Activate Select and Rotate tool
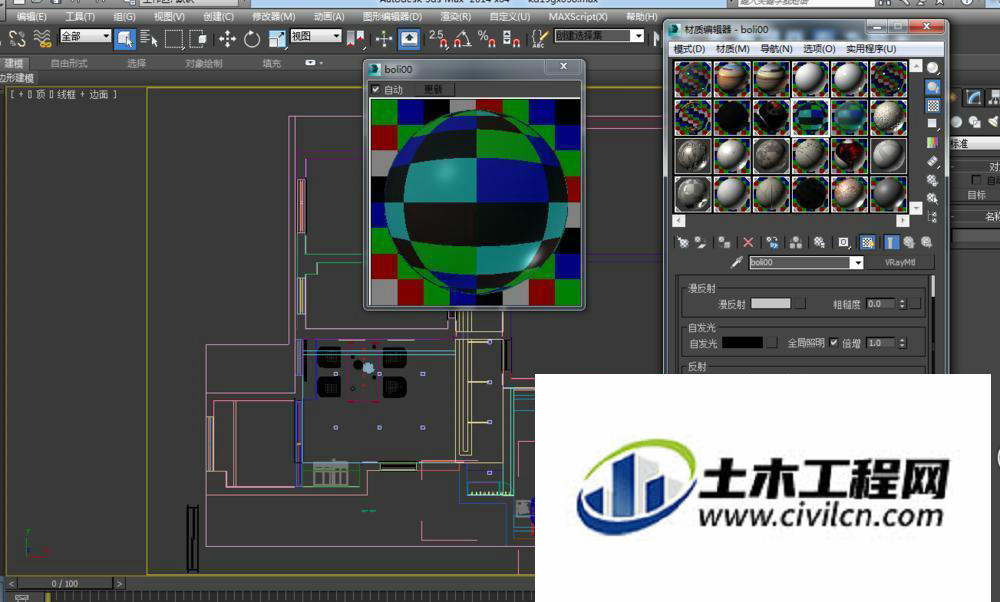The image size is (1000, 602). pos(252,39)
